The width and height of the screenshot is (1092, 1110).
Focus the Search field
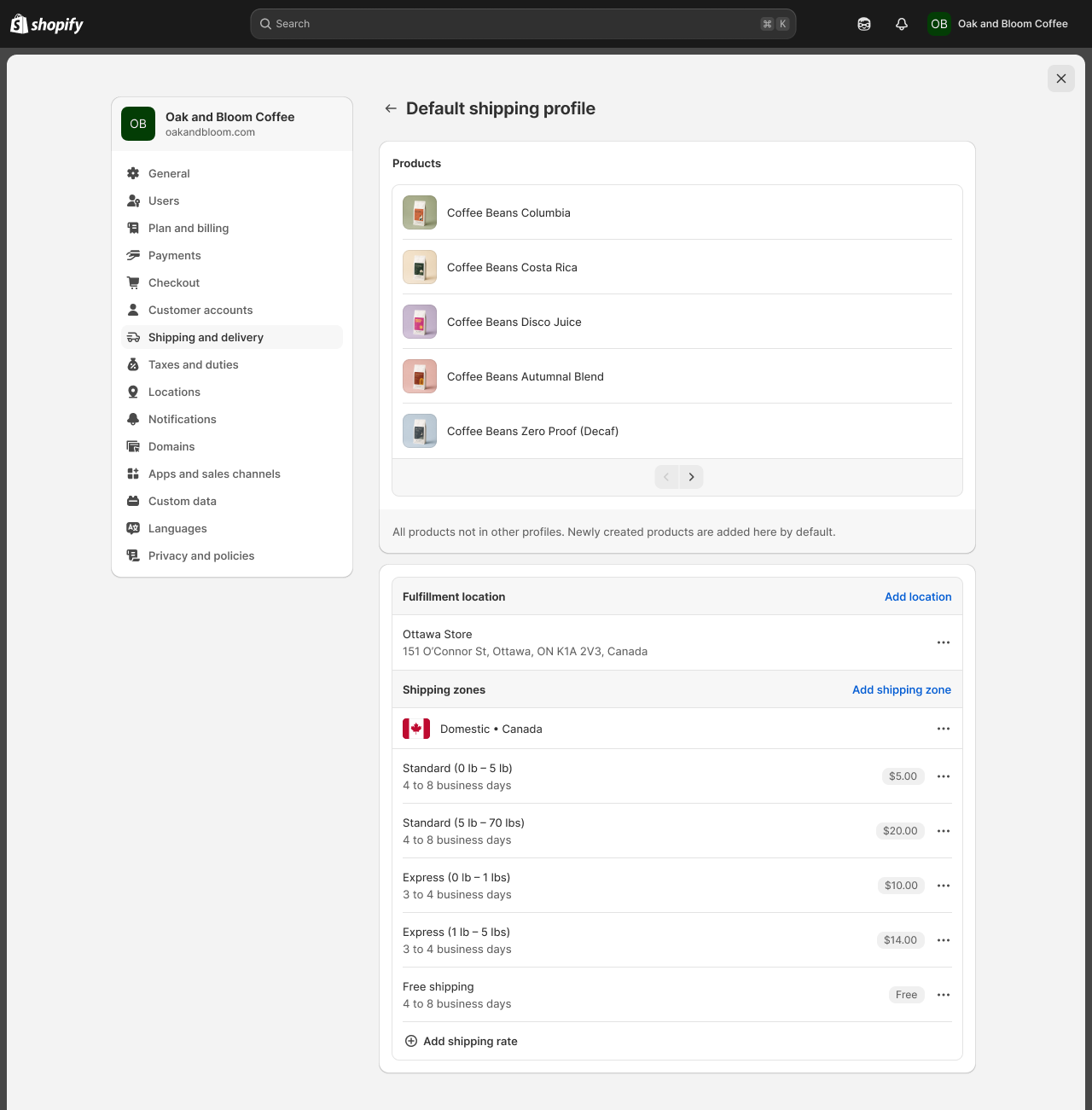523,24
